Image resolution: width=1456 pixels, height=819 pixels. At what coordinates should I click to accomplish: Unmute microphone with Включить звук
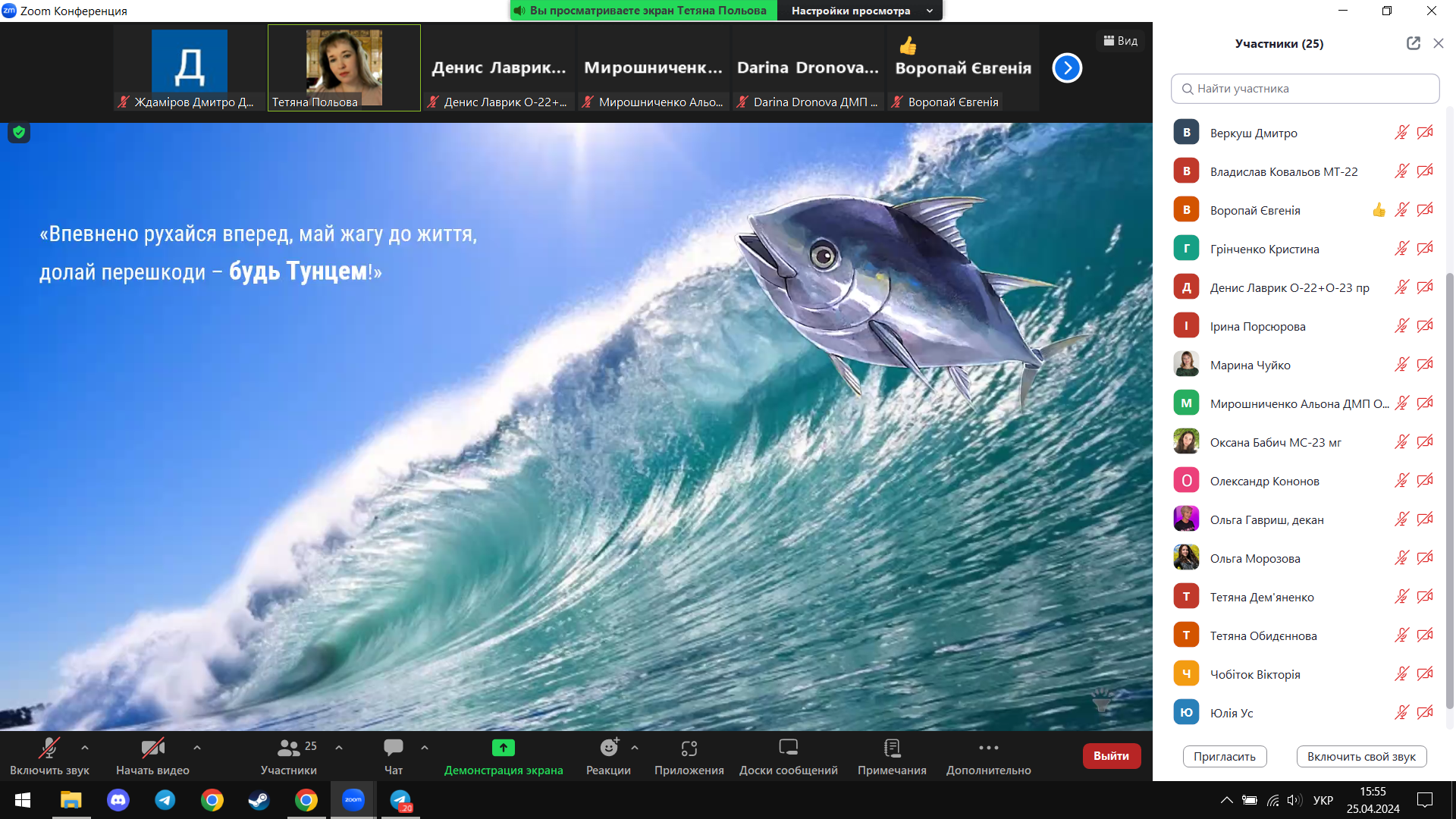[x=49, y=748]
